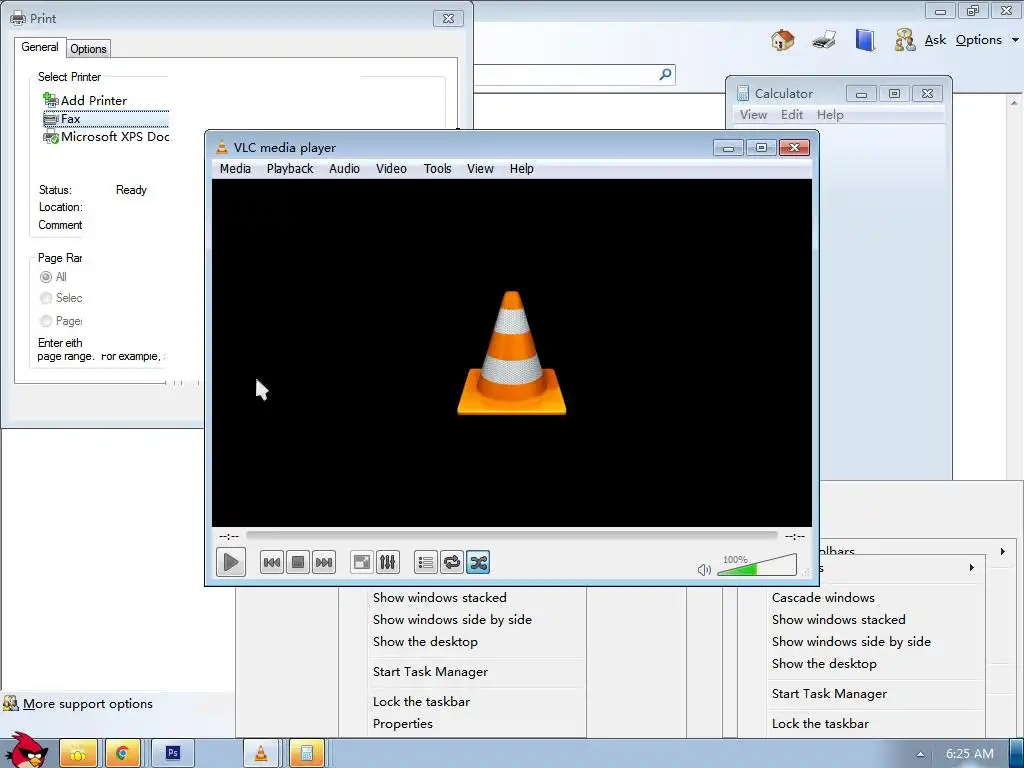Show hidden system tray icons arrow

[920, 754]
